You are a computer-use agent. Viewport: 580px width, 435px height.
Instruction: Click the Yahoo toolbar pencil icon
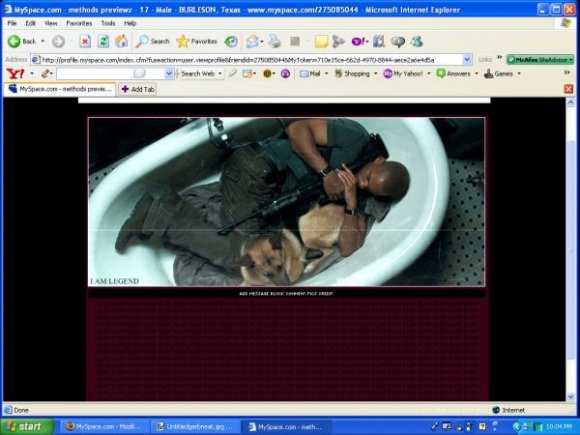[x=45, y=74]
